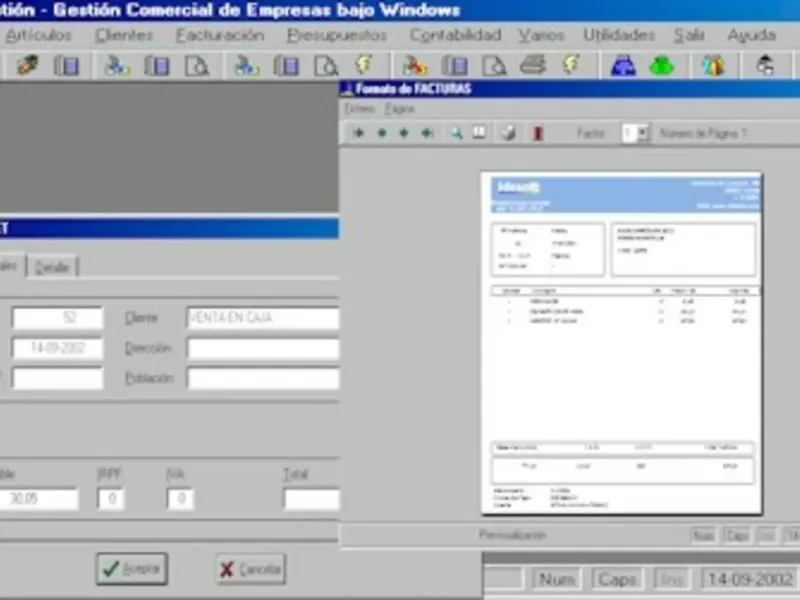
Task: Click the invoice page preview thumbnail
Action: pyautogui.click(x=621, y=343)
